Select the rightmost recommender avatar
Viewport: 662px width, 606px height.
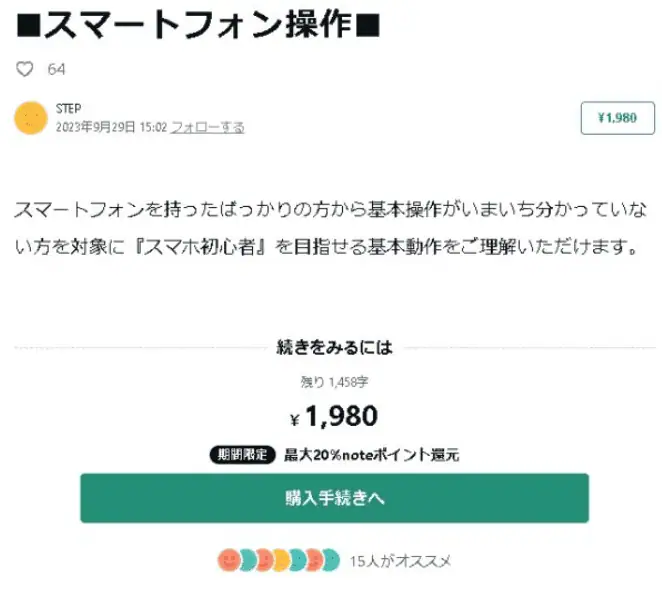(329, 560)
